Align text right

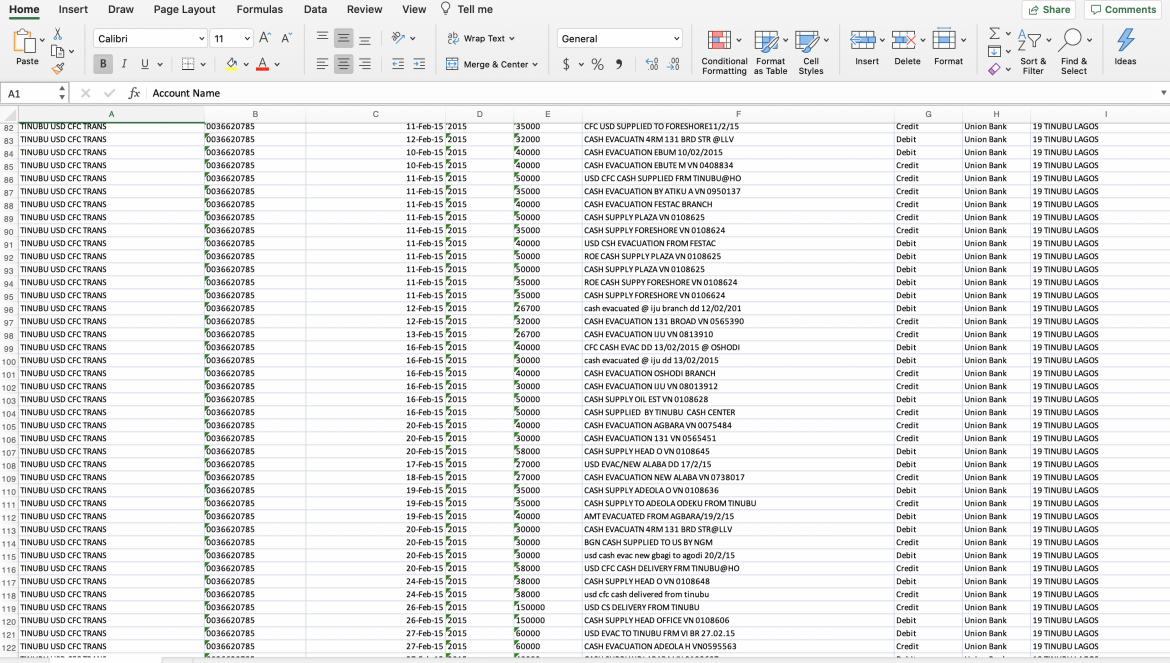365,64
